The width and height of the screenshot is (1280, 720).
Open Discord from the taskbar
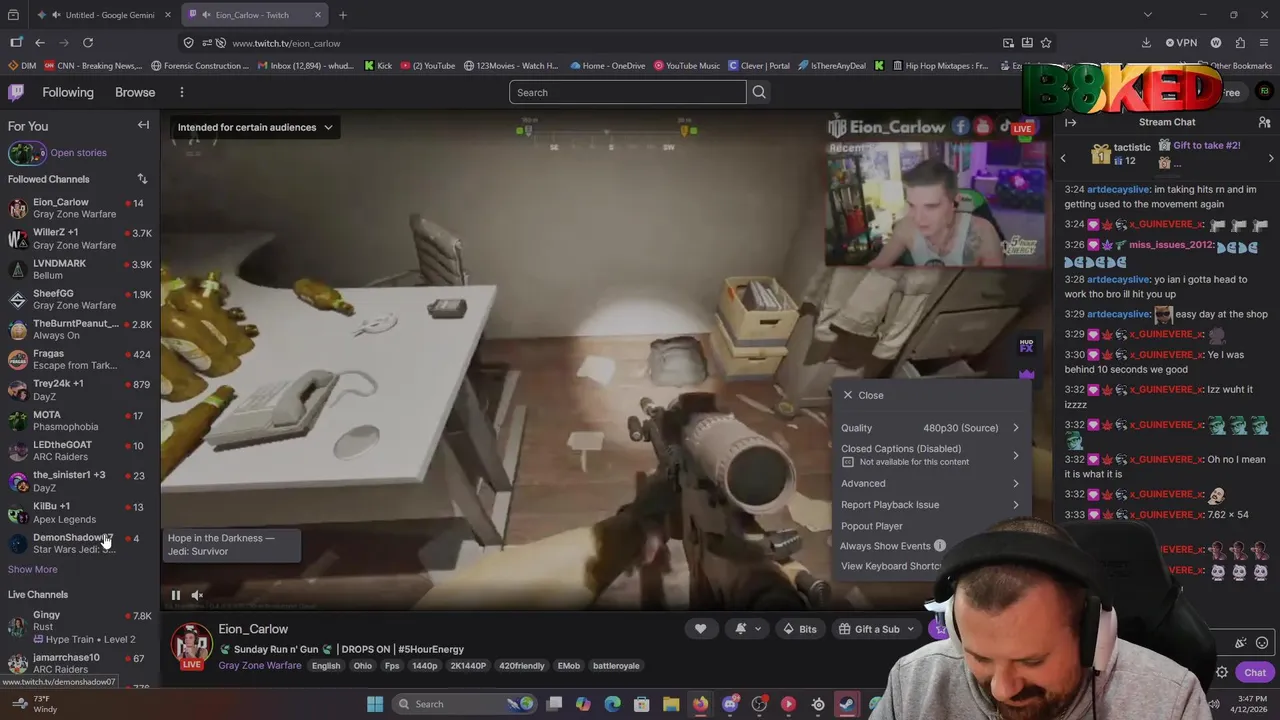[x=730, y=704]
